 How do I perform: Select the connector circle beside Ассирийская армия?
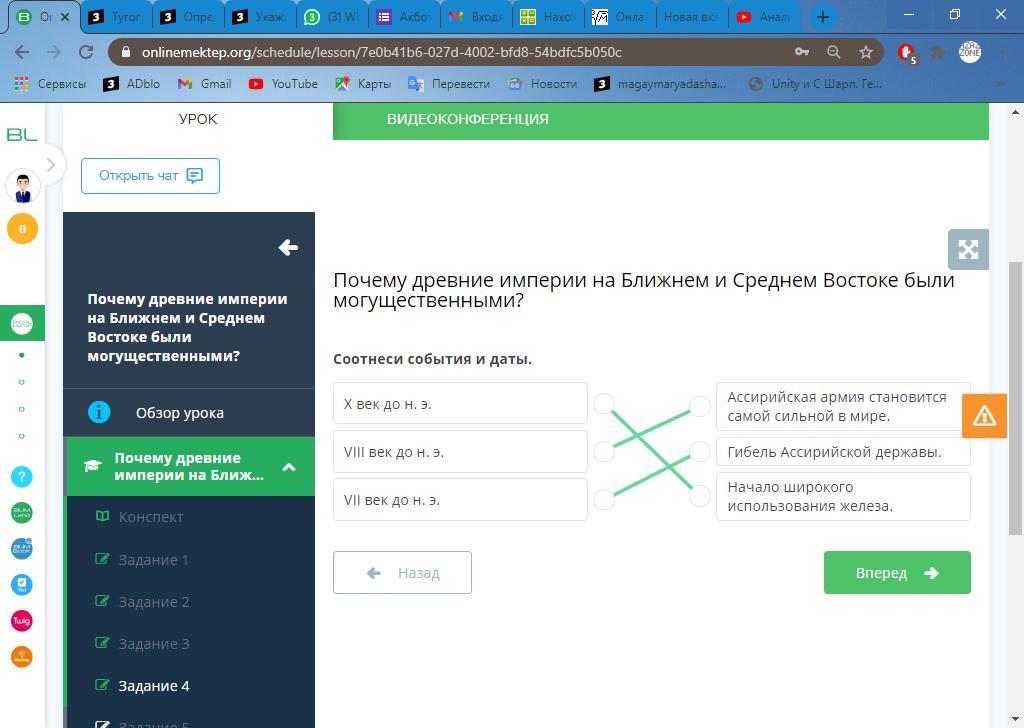700,406
